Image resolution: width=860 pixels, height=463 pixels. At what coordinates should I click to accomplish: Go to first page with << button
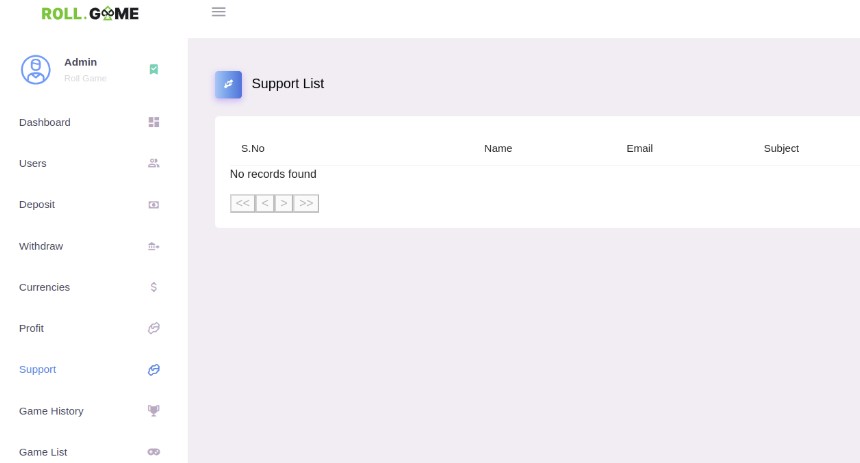point(242,203)
